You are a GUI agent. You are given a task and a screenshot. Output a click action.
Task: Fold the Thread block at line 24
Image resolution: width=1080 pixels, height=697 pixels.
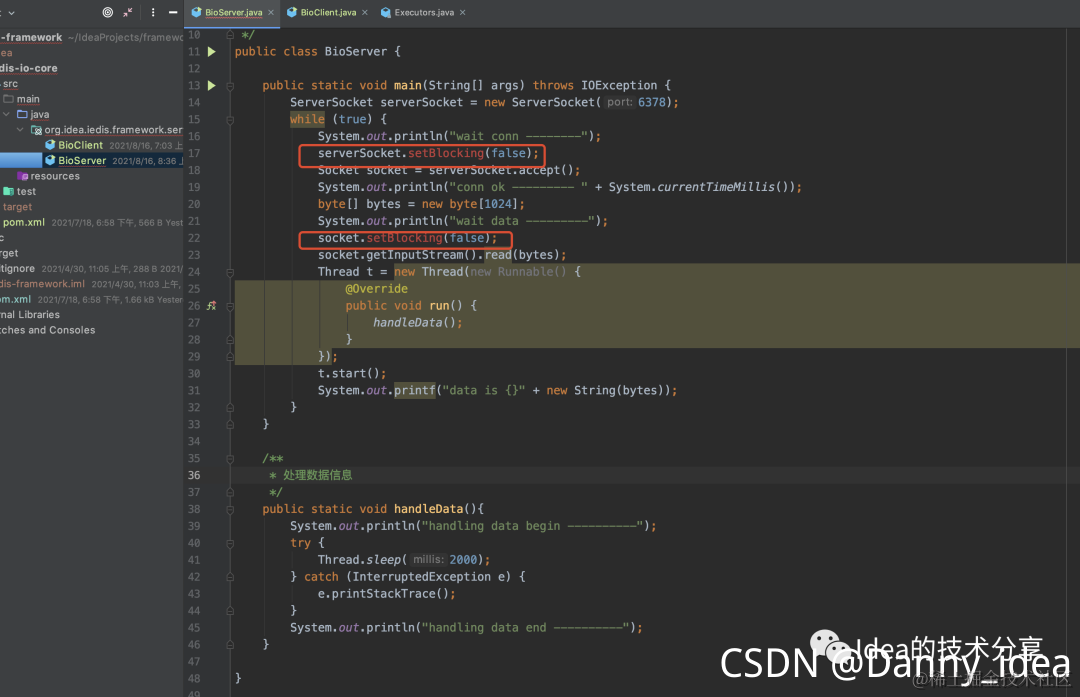pos(230,272)
